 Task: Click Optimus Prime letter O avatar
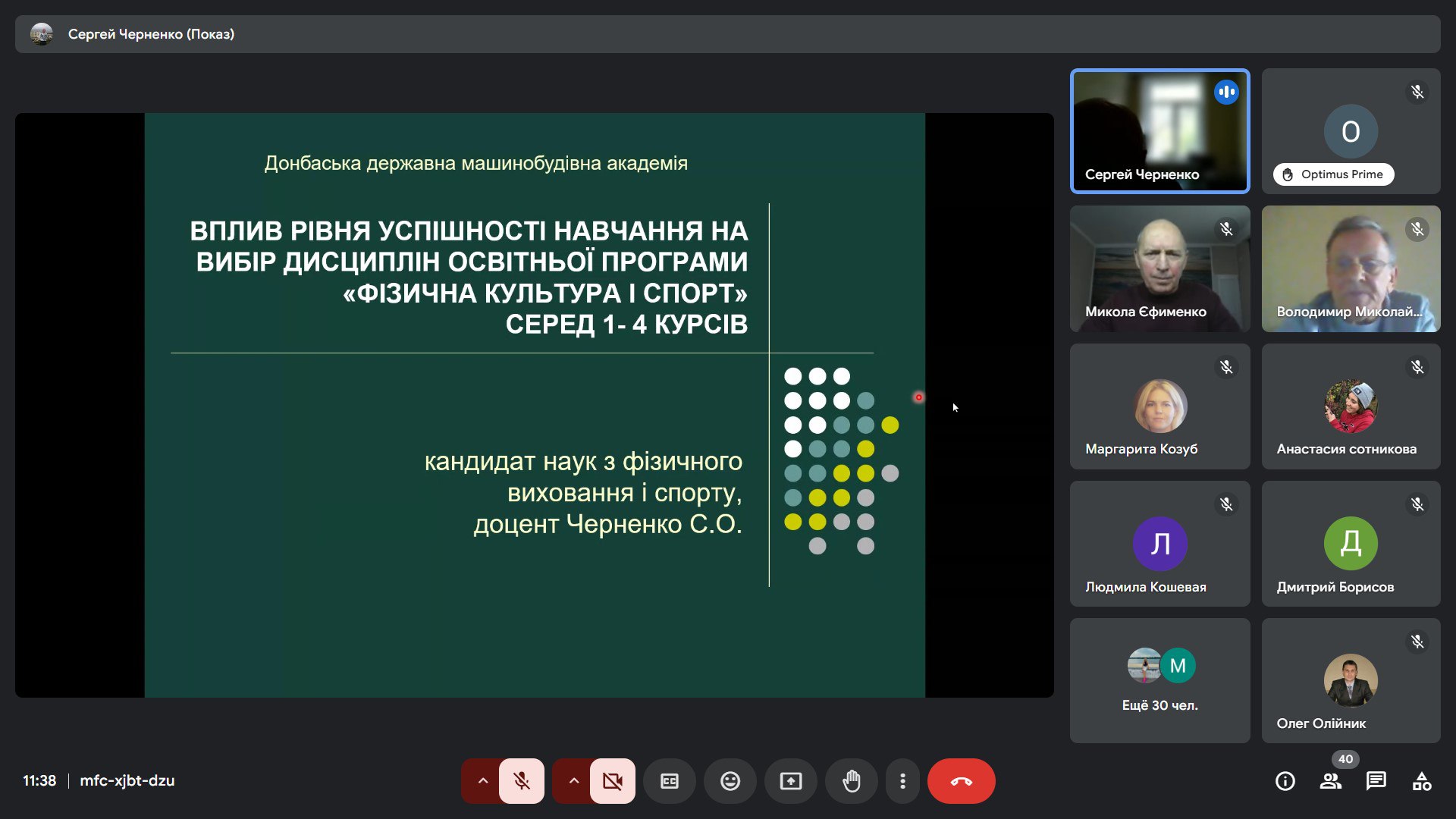(1351, 131)
